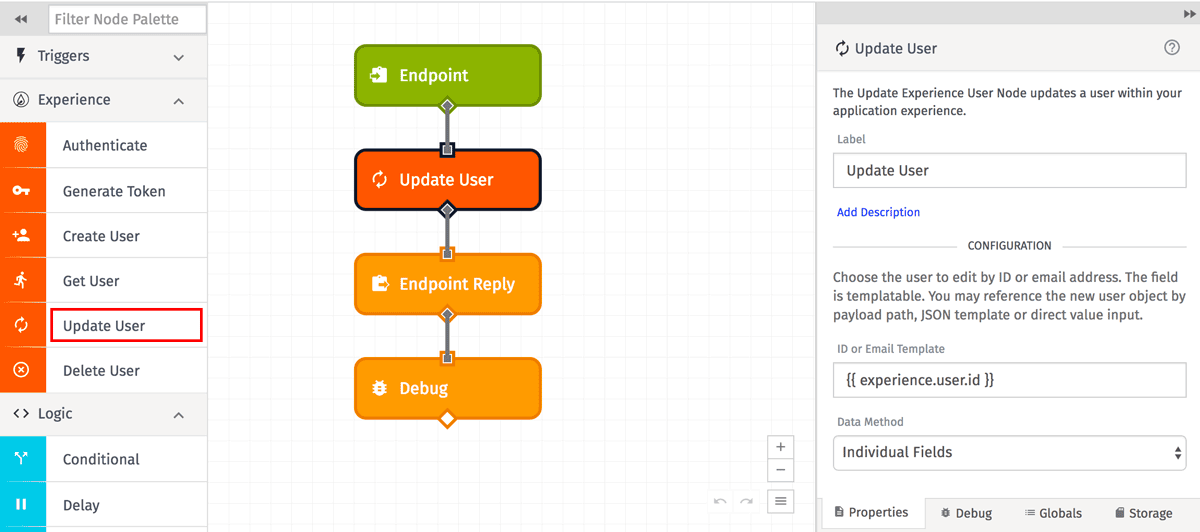
Task: Select the Delete User palette node
Action: pos(104,370)
